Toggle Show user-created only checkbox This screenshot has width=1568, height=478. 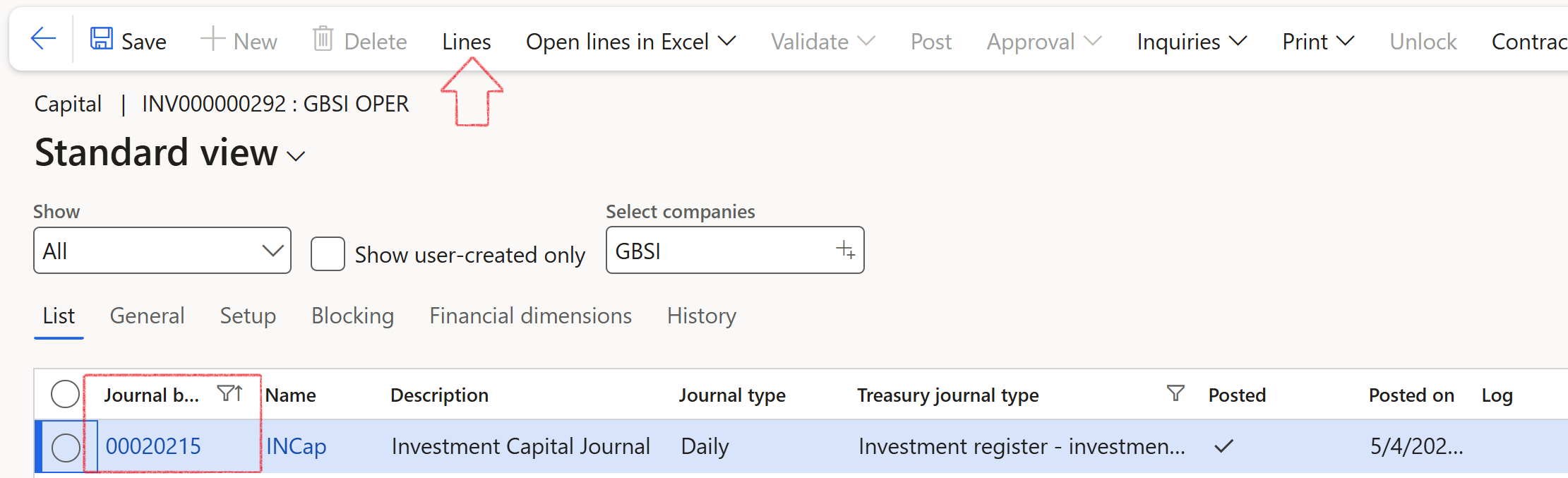coord(328,254)
